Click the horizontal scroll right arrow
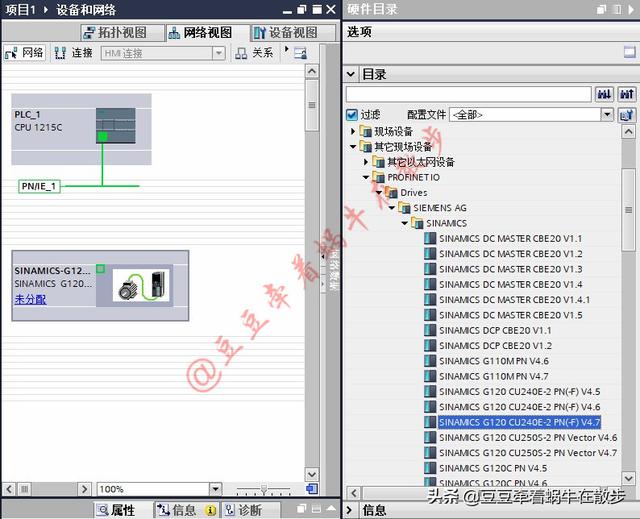Viewport: 640px width, 519px height. 84,489
